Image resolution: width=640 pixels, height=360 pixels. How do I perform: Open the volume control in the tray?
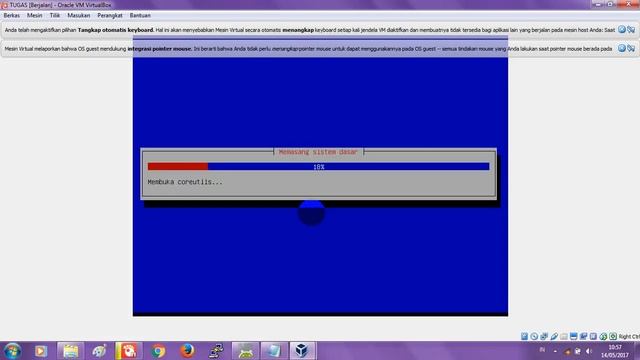(x=589, y=351)
